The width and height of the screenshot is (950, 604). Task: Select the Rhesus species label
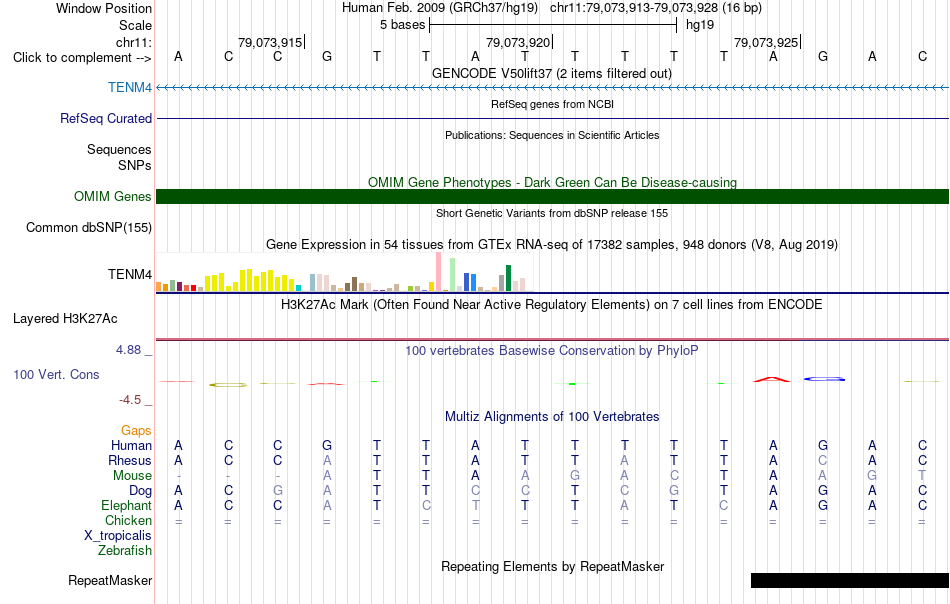tap(130, 460)
